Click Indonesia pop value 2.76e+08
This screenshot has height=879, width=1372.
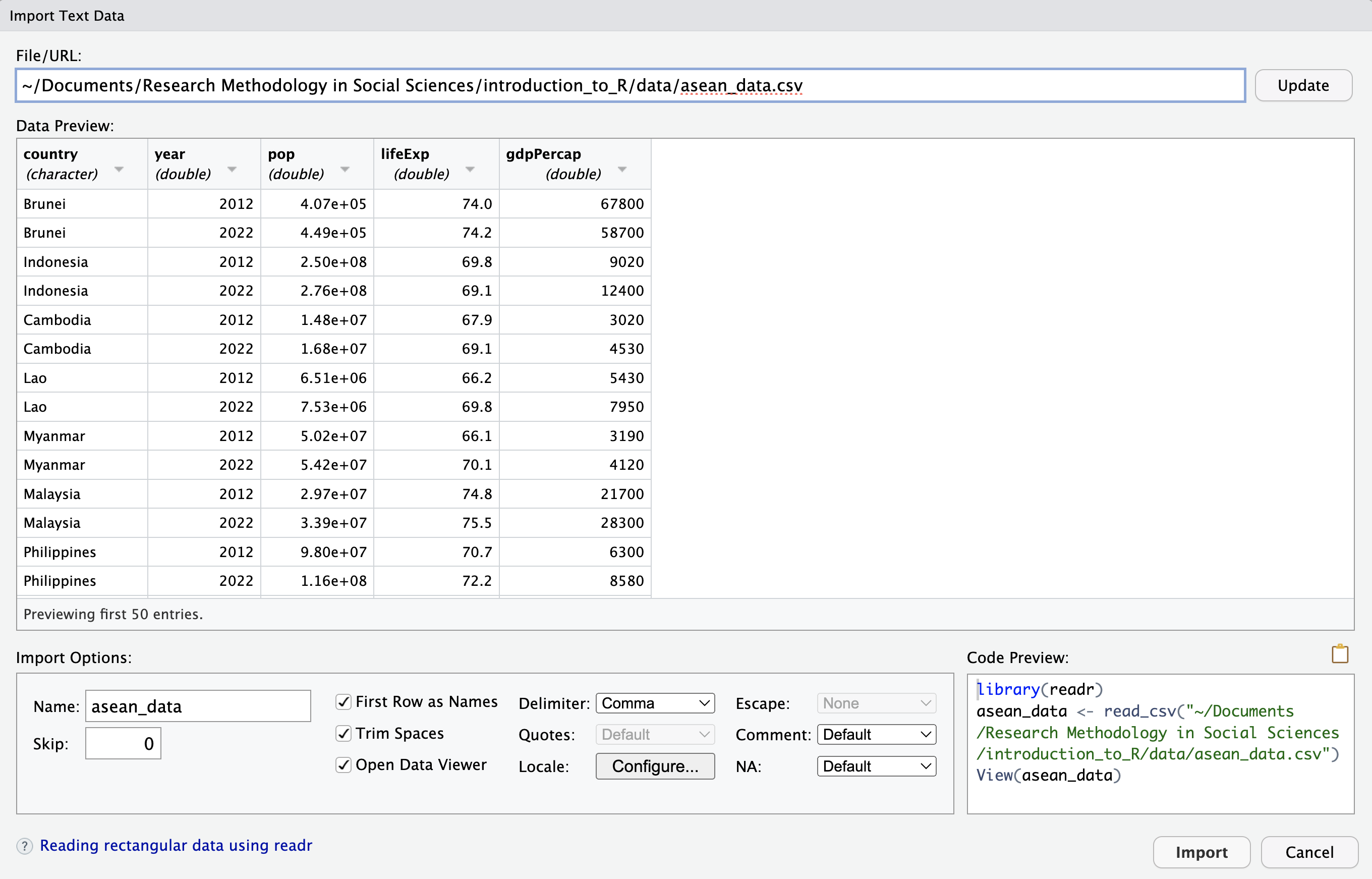click(333, 291)
